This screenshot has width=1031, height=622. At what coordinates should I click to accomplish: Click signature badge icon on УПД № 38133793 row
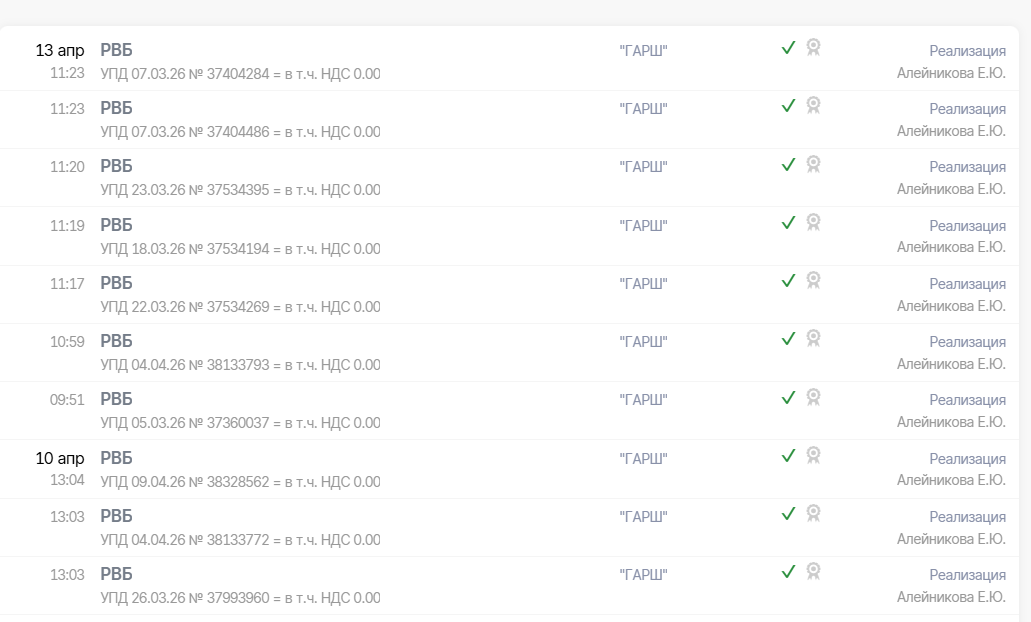(x=814, y=338)
